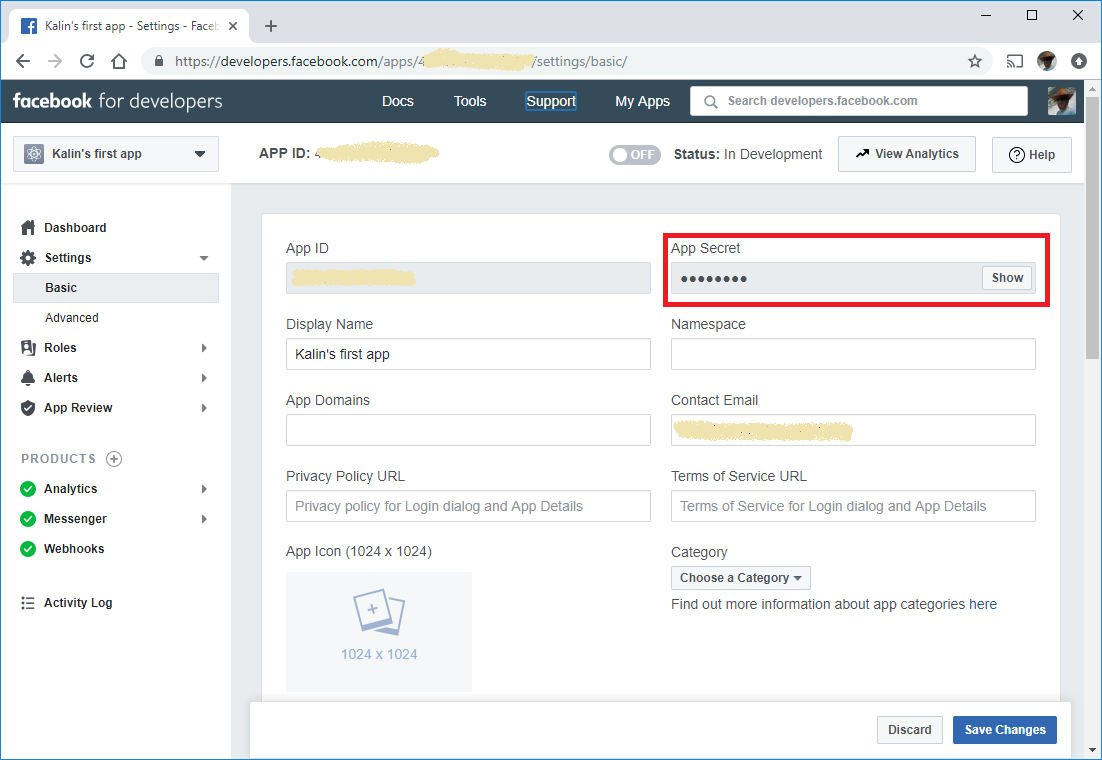Open the Tools menu
Screen dimensions: 1102x760
tap(469, 101)
